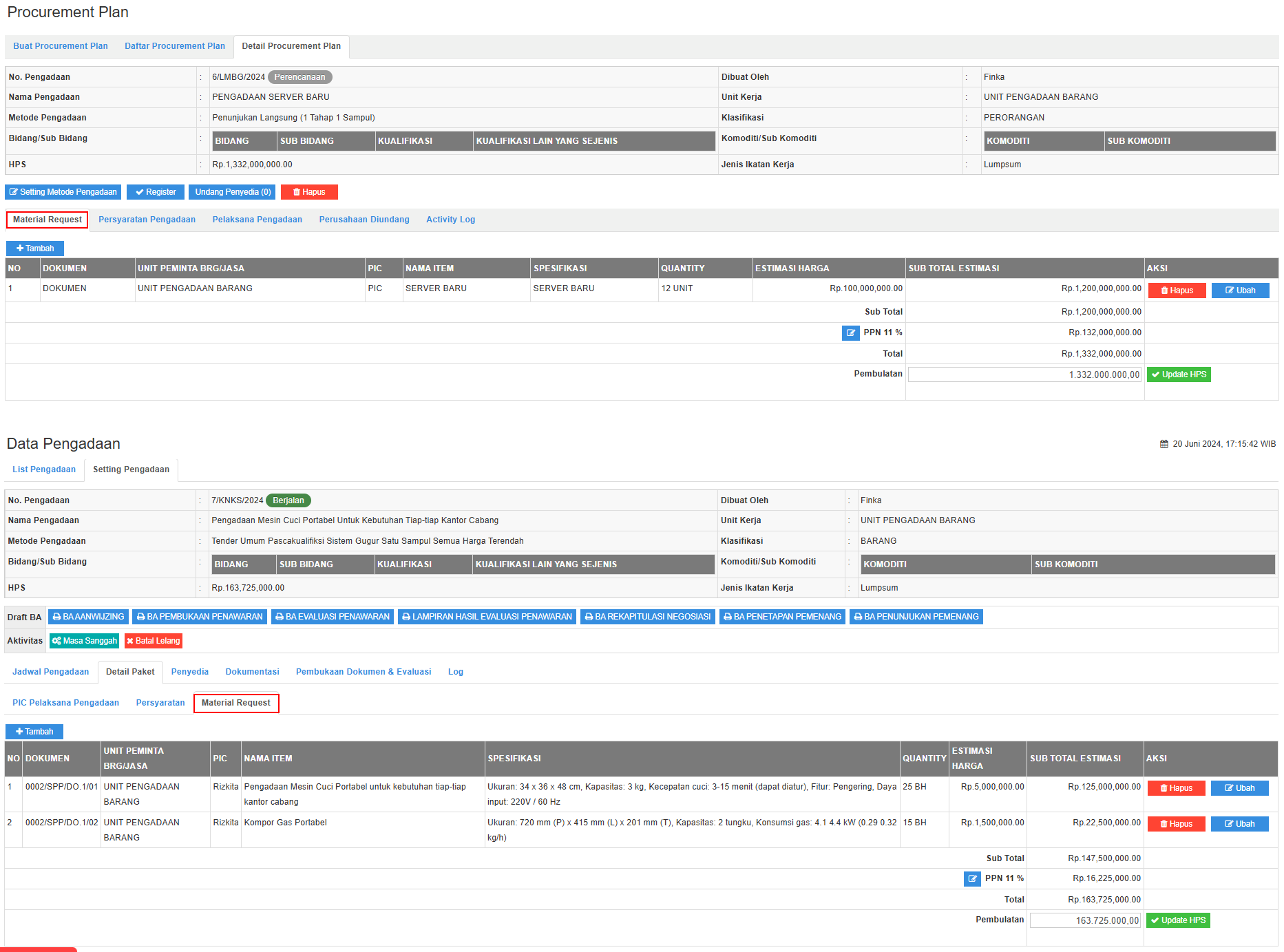This screenshot has height=952, width=1284.
Task: Switch to Persyaratan Pengadaan tab
Action: [147, 220]
